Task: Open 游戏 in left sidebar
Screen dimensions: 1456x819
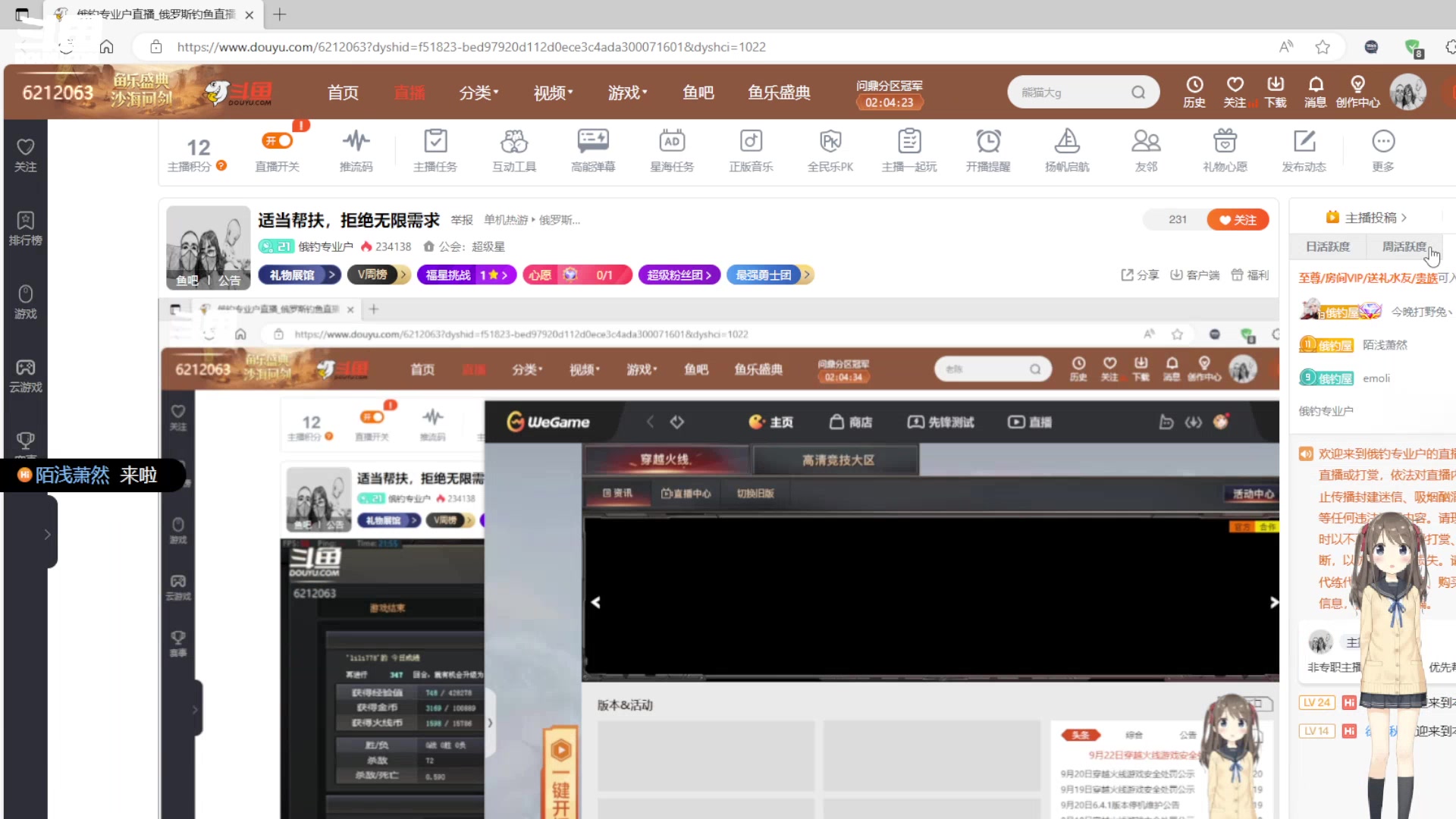Action: (x=26, y=302)
